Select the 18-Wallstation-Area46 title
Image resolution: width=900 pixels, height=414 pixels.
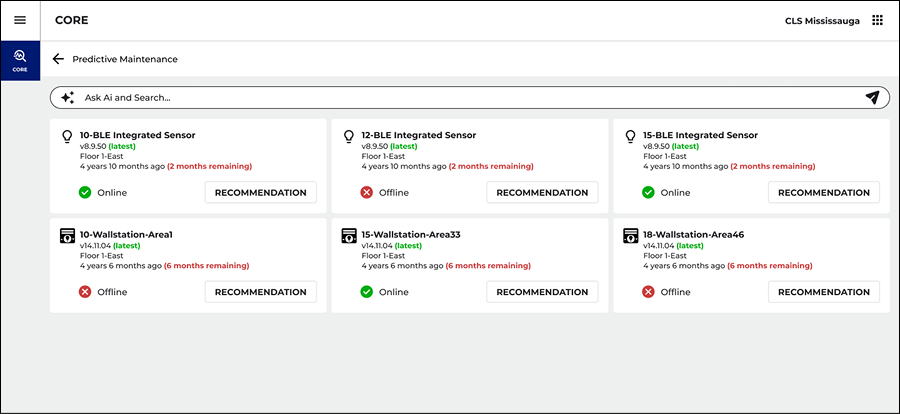click(693, 235)
